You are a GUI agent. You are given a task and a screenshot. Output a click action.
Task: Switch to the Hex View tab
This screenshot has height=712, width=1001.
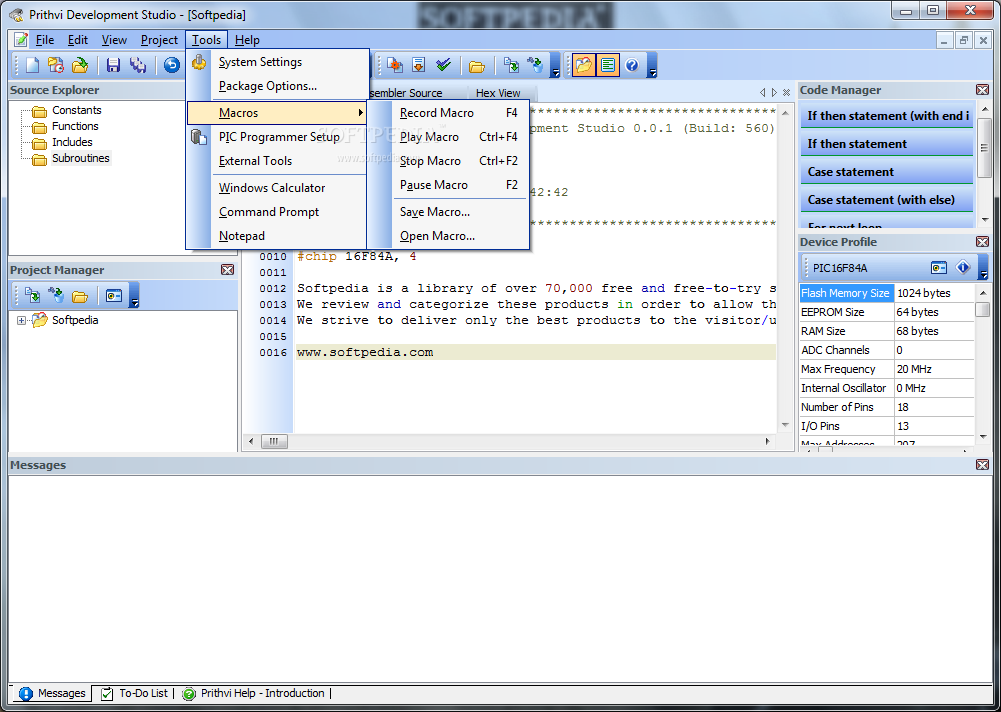click(x=498, y=93)
